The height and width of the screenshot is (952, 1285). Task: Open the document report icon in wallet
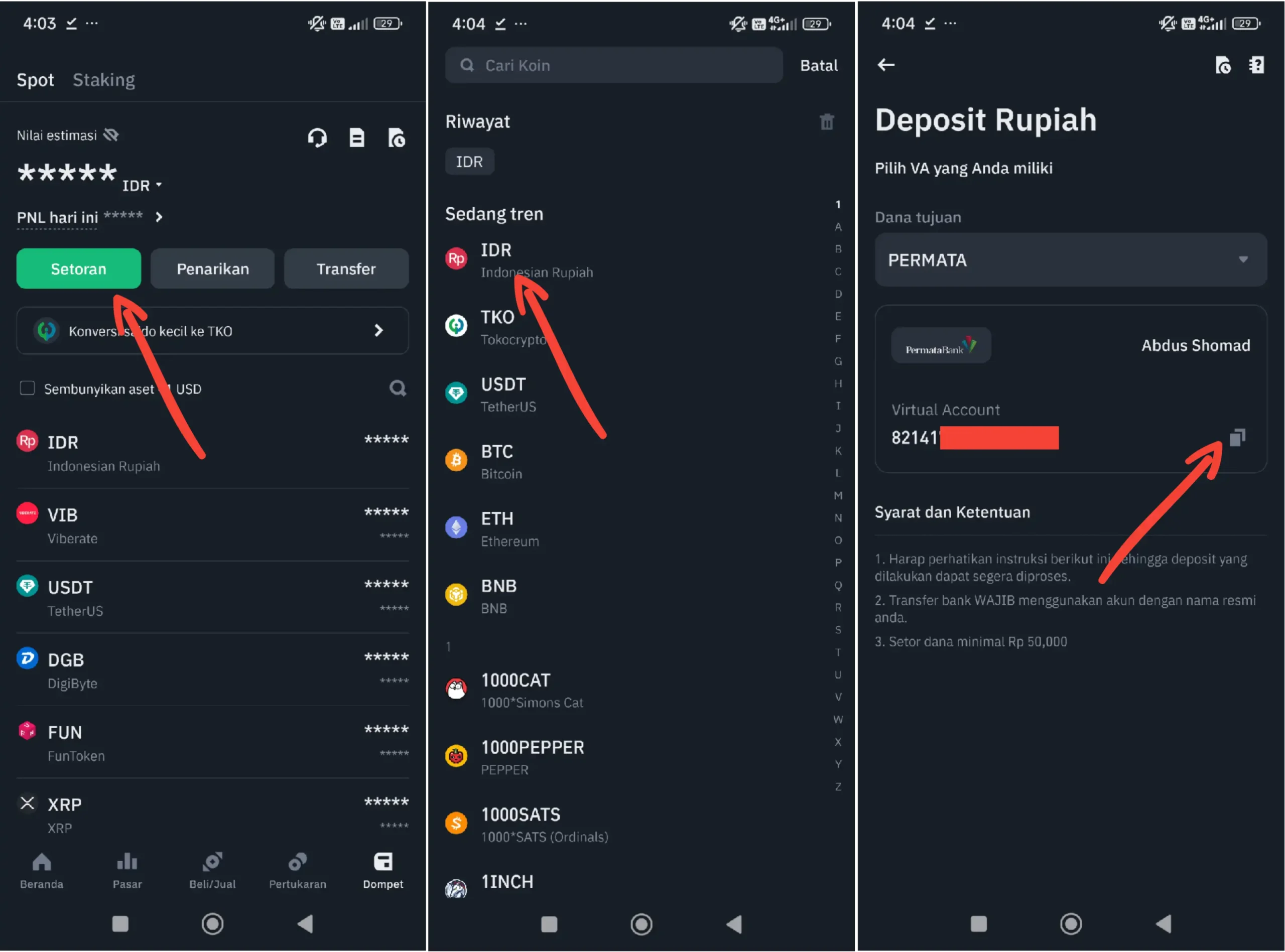[357, 138]
